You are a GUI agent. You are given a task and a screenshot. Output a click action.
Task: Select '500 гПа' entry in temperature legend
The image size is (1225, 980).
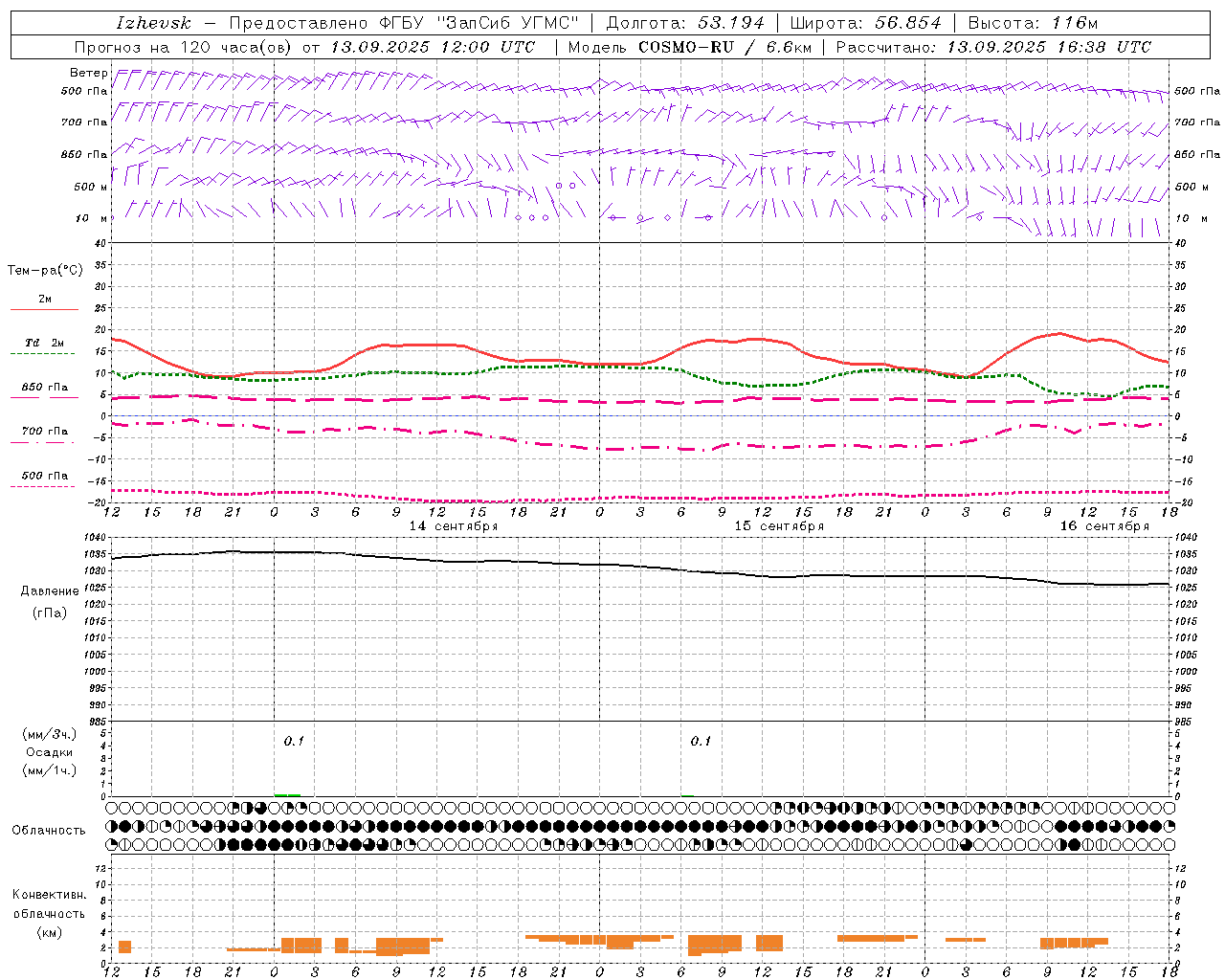pyautogui.click(x=45, y=475)
